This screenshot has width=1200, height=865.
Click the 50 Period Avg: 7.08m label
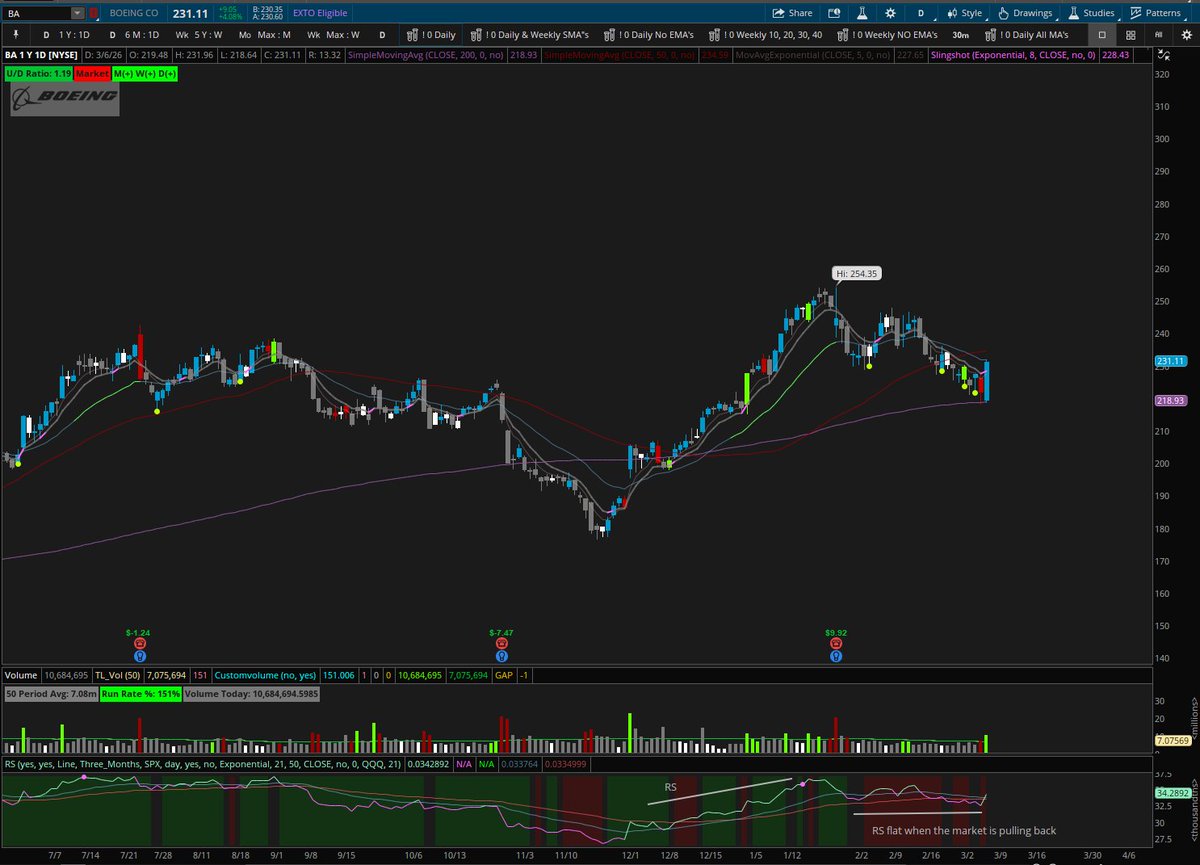pos(50,693)
